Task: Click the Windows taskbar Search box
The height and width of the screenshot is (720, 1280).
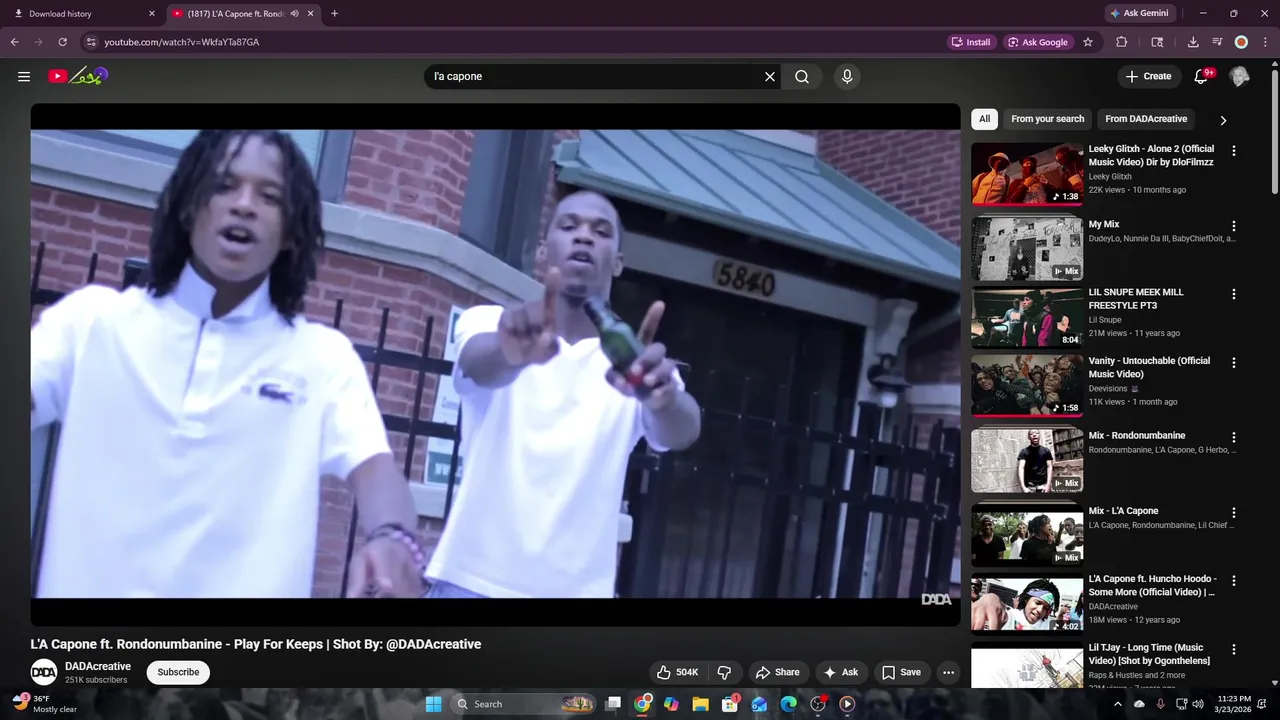Action: point(522,704)
